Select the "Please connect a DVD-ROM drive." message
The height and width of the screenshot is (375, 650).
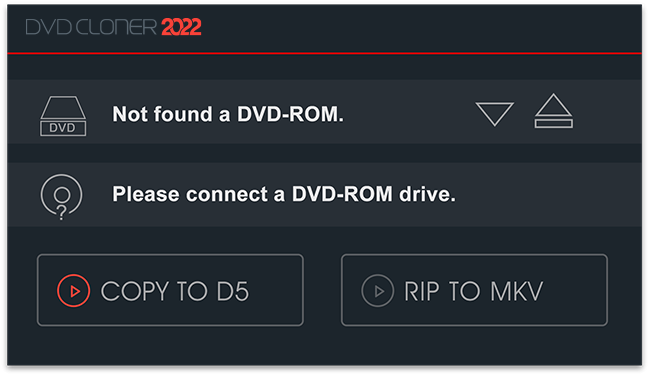284,194
